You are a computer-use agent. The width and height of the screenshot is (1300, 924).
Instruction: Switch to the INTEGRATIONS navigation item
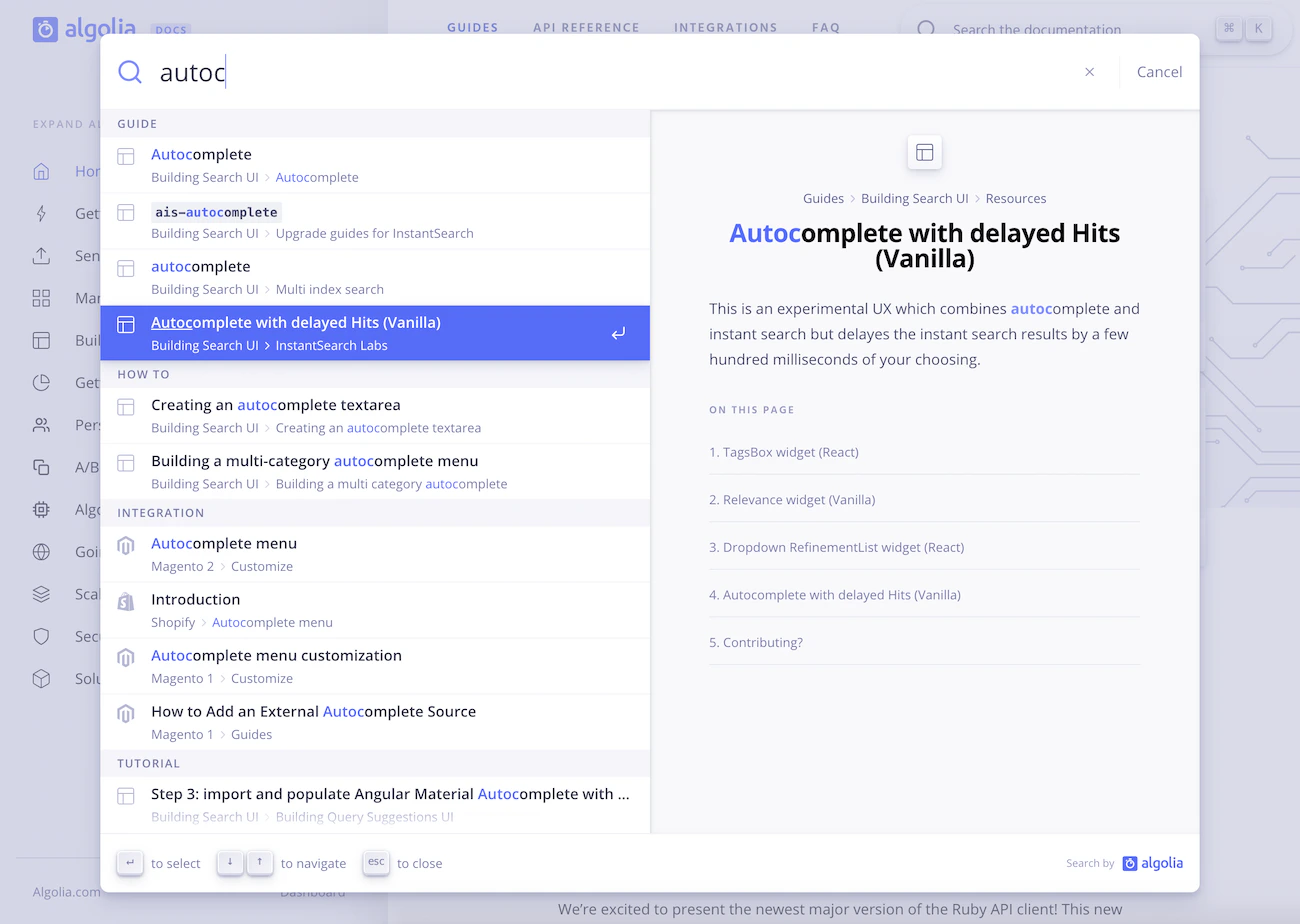pyautogui.click(x=726, y=27)
